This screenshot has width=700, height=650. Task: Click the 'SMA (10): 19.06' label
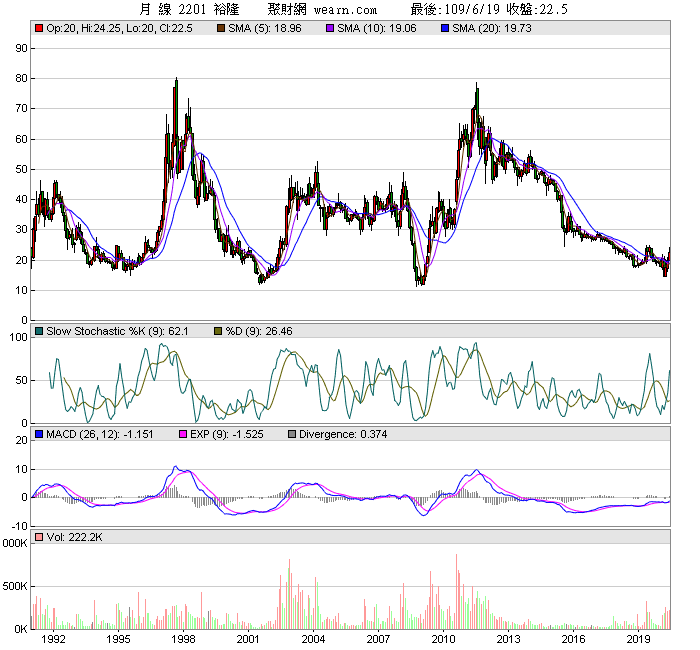pos(377,28)
